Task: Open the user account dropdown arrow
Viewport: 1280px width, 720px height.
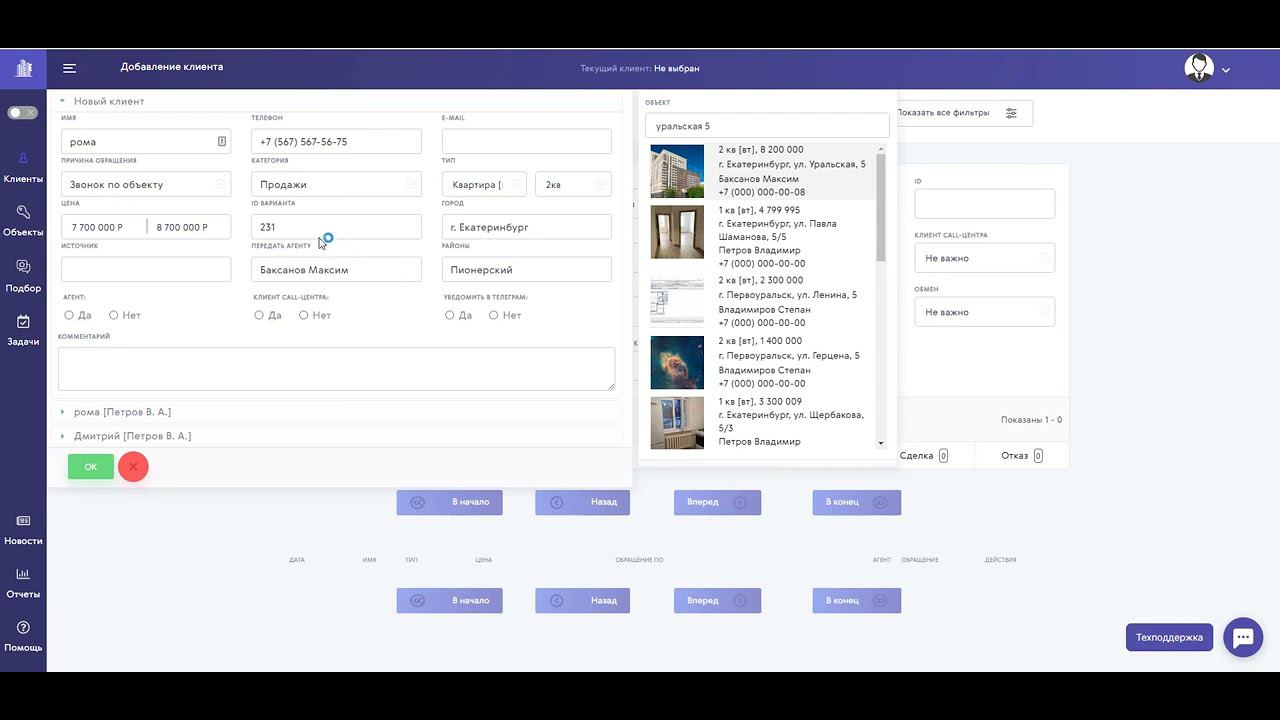Action: tap(1225, 70)
